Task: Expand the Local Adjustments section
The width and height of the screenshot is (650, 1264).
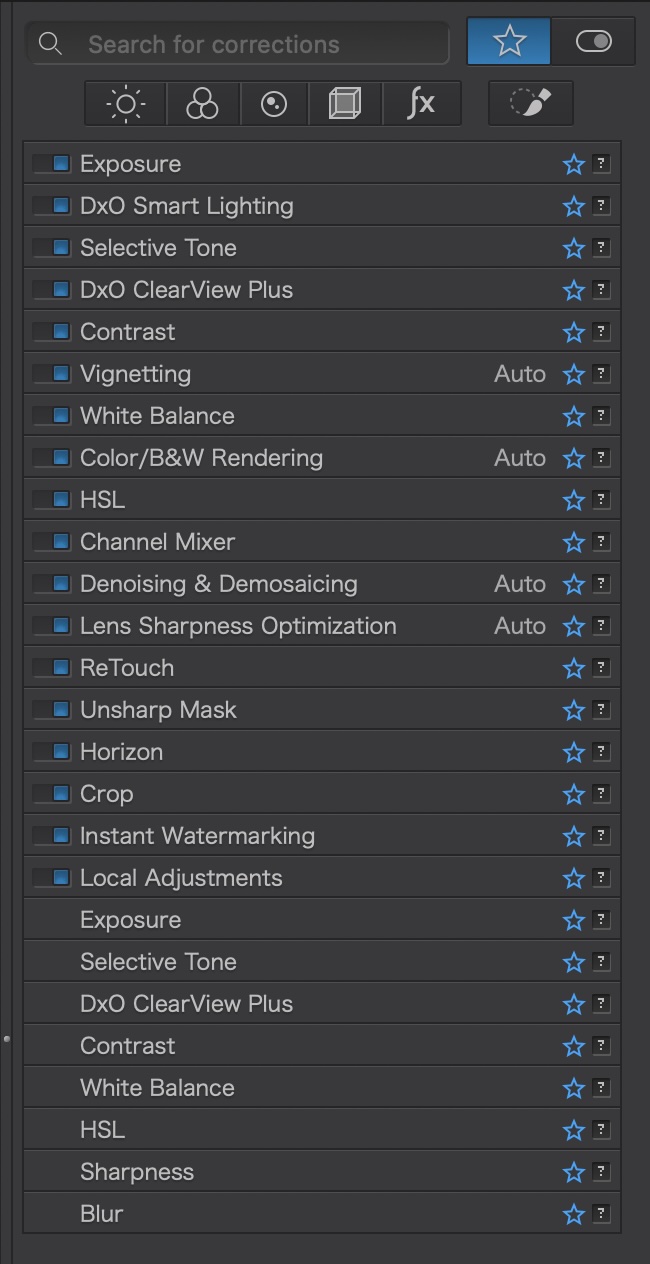Action: pyautogui.click(x=181, y=878)
